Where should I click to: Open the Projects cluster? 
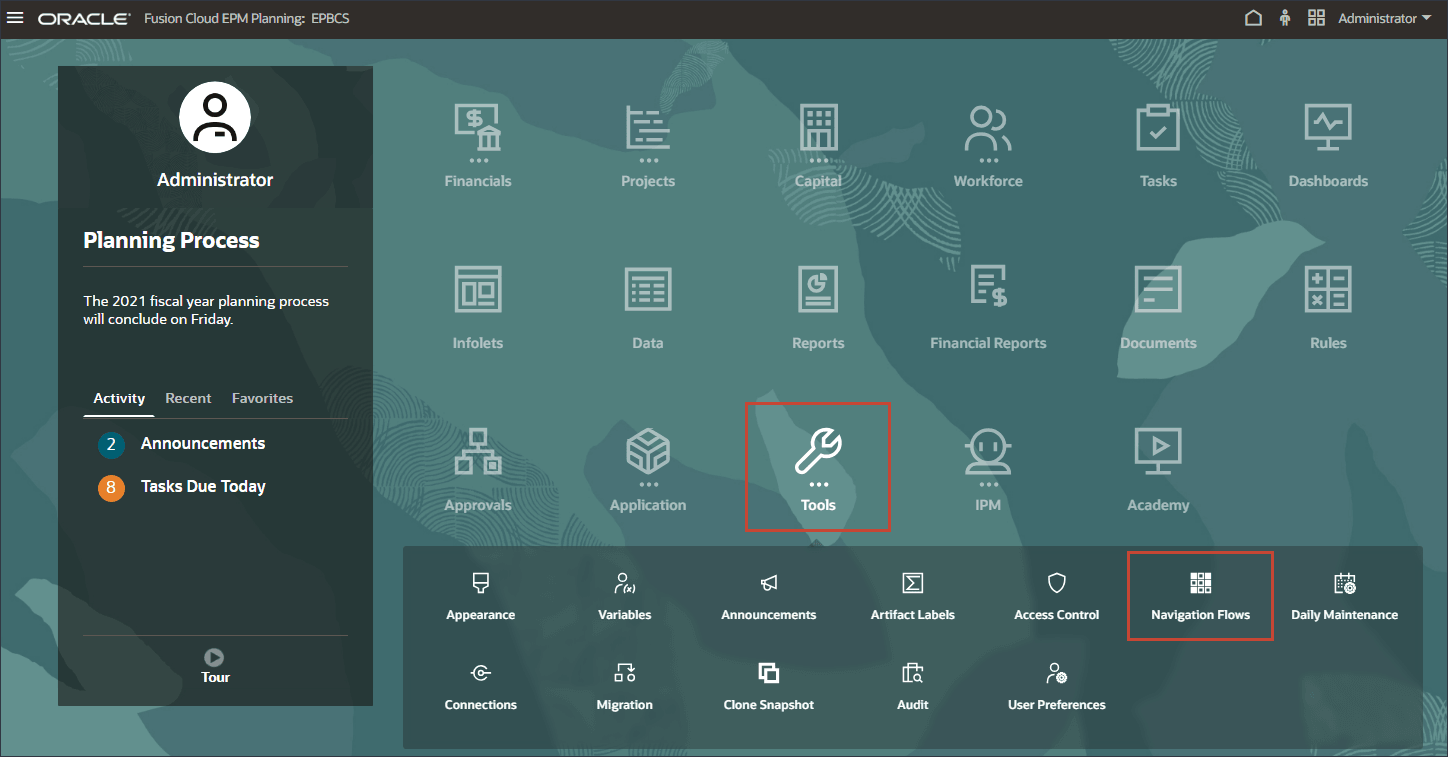tap(648, 146)
